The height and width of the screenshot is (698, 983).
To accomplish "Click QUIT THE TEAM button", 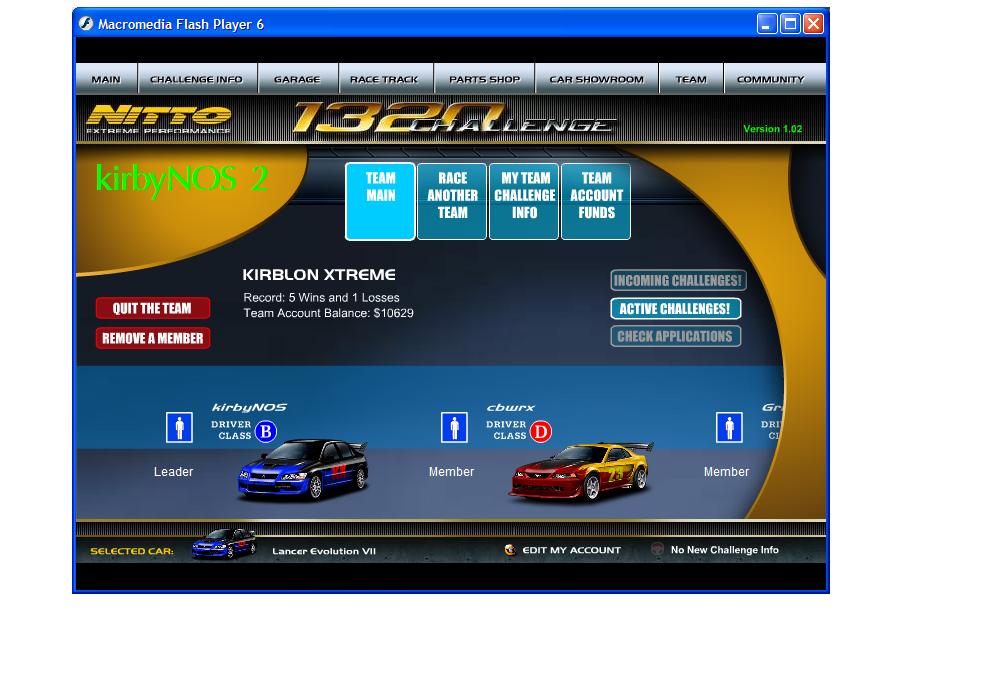I will 152,308.
